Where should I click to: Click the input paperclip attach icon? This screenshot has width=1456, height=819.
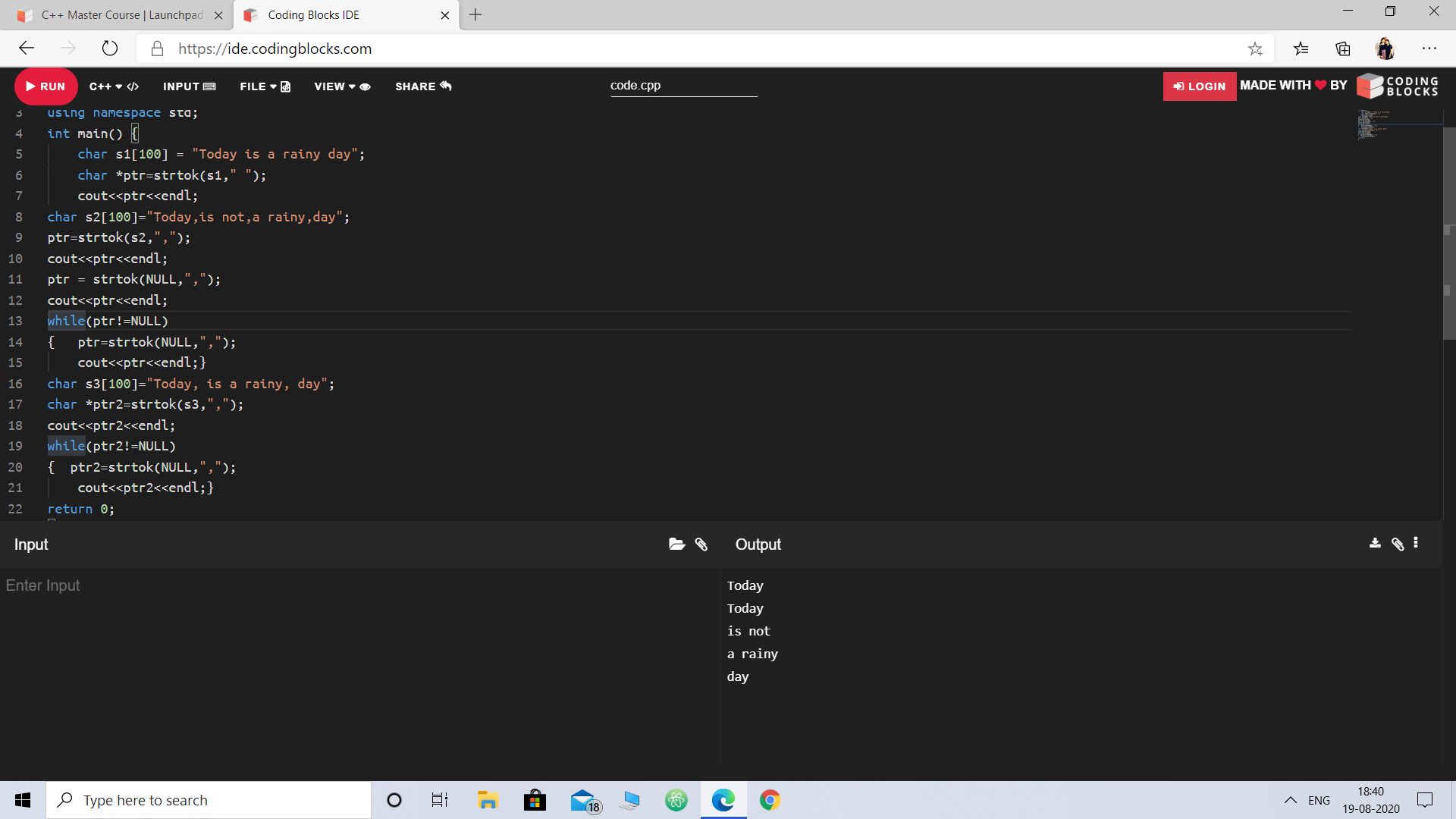[701, 544]
